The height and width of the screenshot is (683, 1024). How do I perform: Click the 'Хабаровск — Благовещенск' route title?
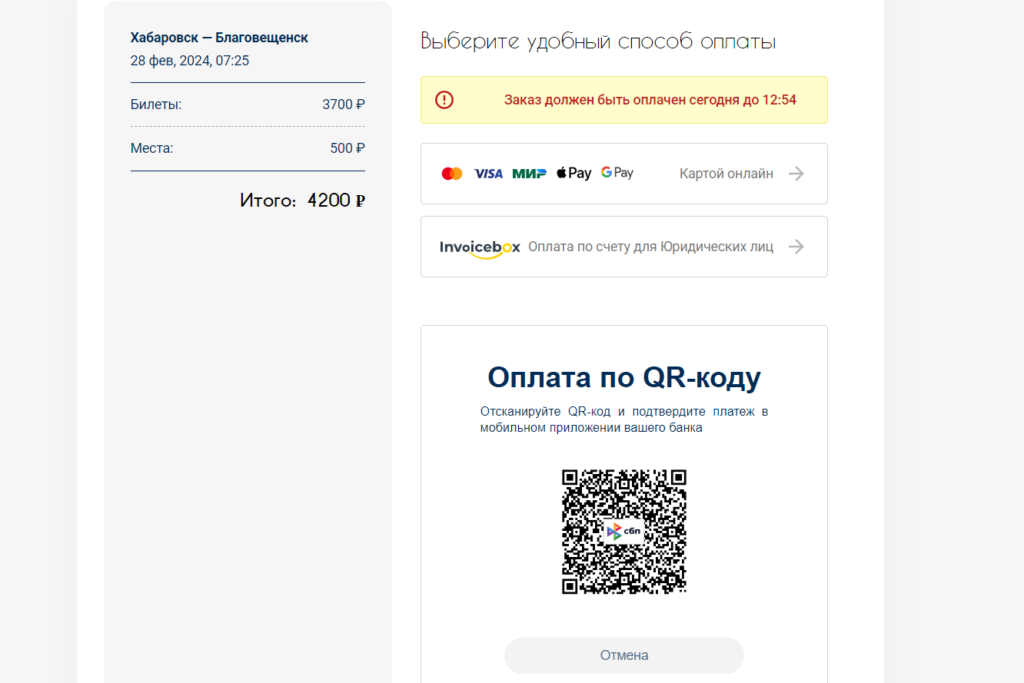(219, 38)
